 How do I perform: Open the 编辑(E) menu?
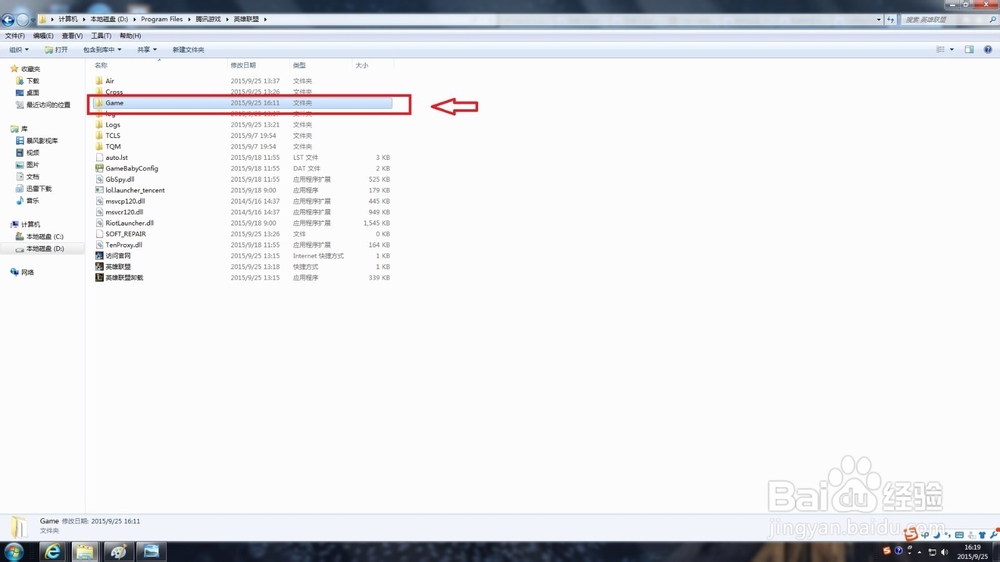(x=43, y=36)
